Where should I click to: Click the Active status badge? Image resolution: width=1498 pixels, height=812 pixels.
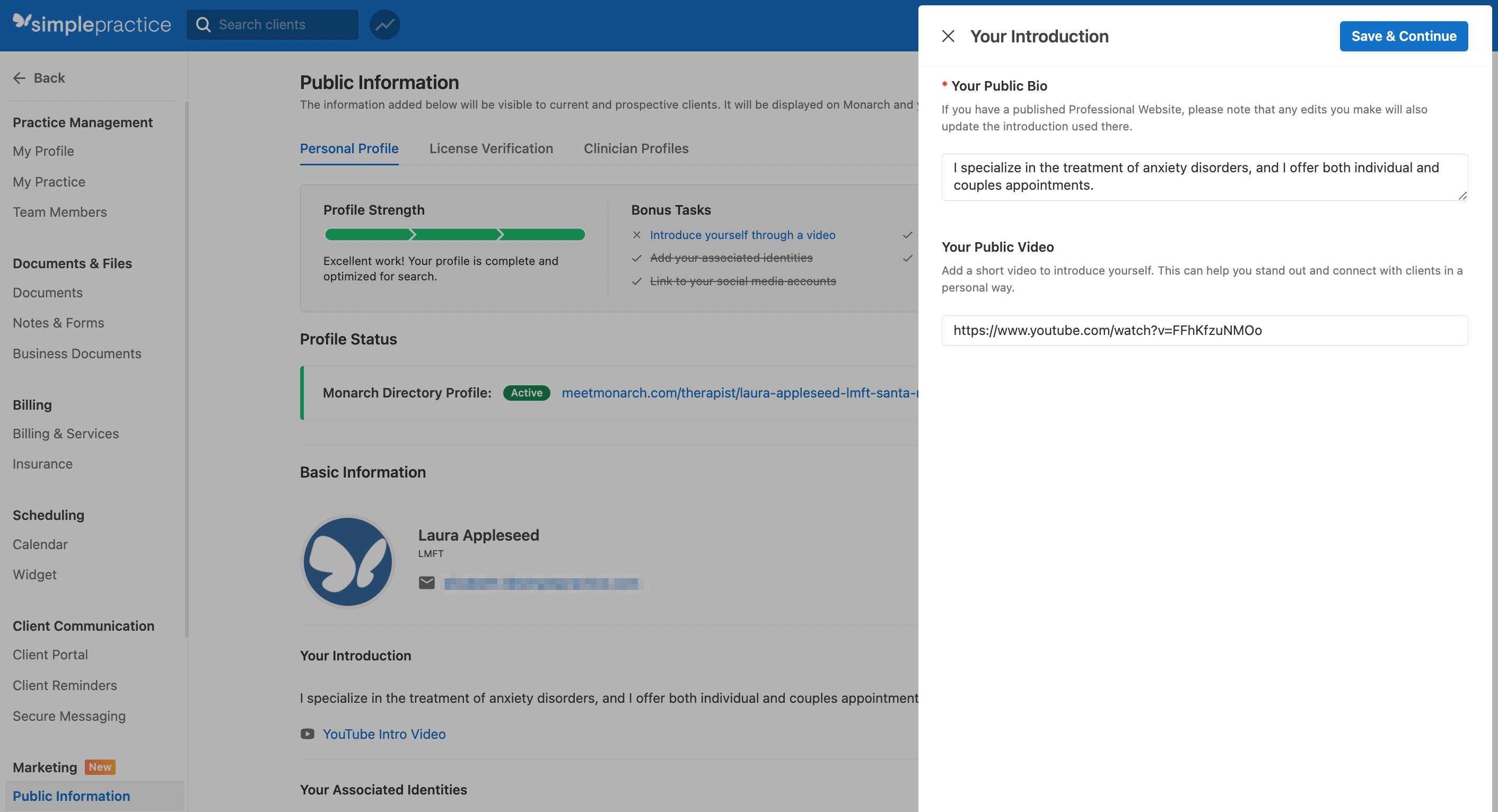coord(526,393)
